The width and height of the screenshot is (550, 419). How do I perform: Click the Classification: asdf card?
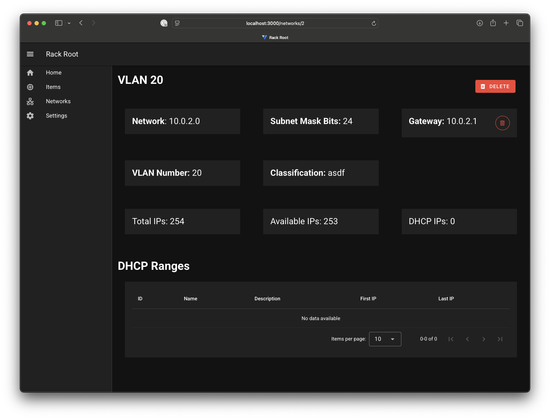coord(321,173)
